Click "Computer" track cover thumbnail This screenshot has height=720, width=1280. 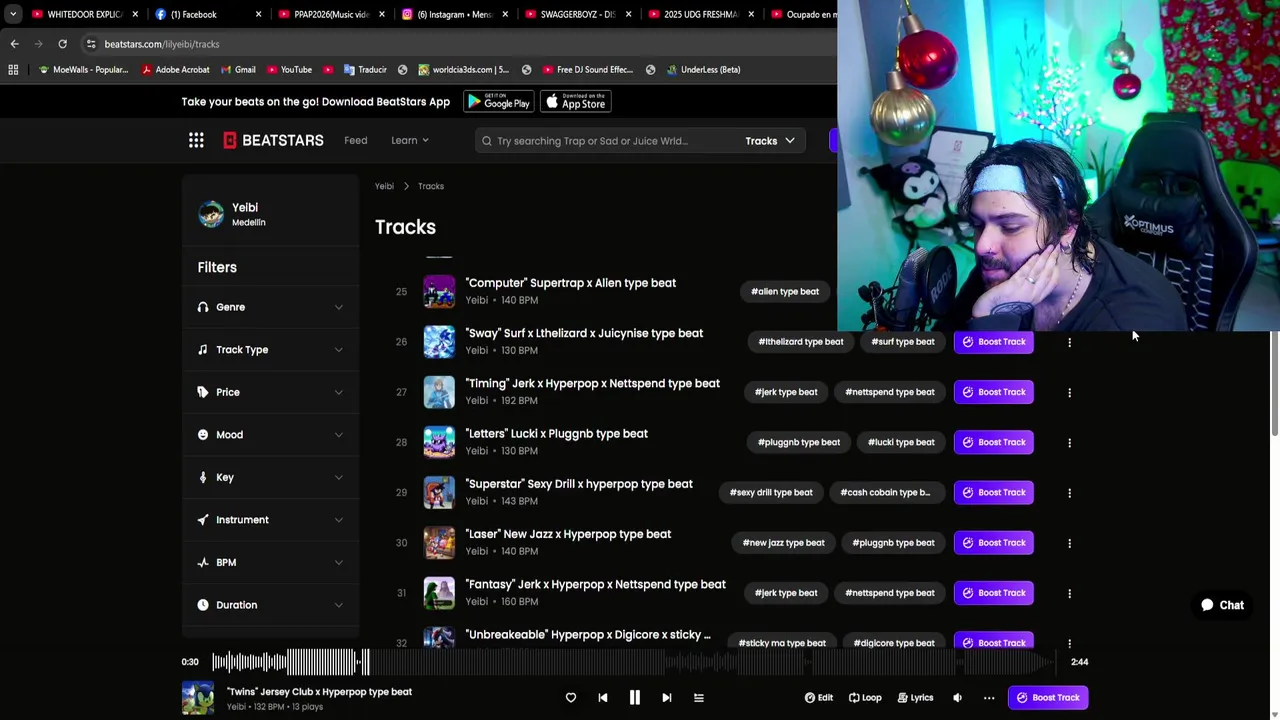point(439,292)
